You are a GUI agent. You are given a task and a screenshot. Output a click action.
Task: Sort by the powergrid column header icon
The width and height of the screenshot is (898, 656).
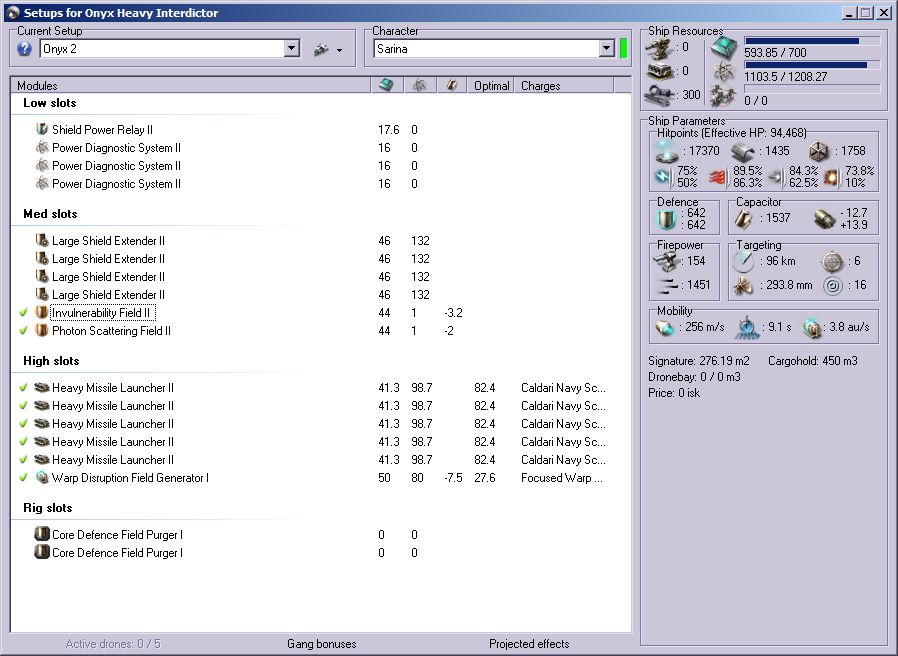[420, 85]
